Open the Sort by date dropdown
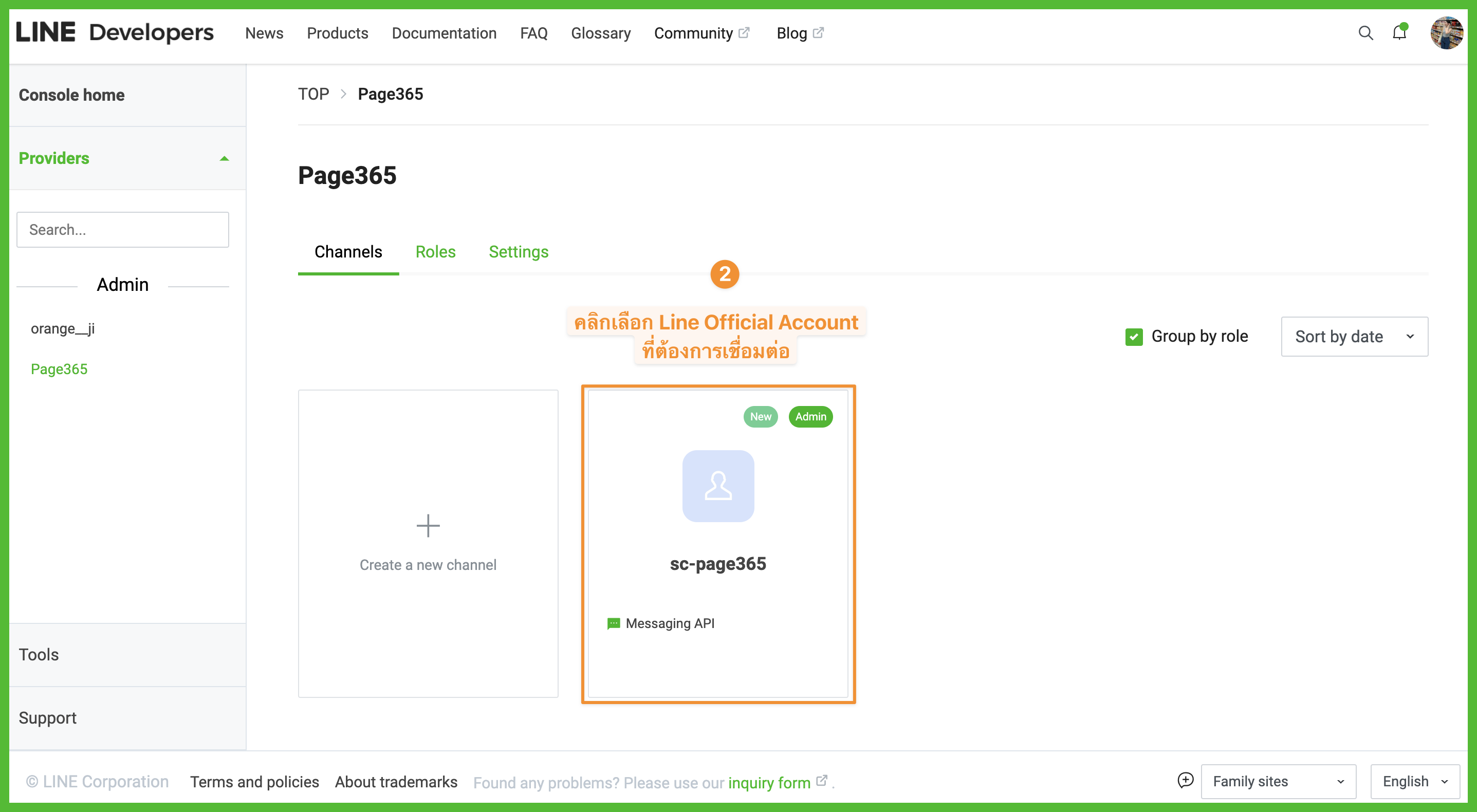 [1354, 337]
